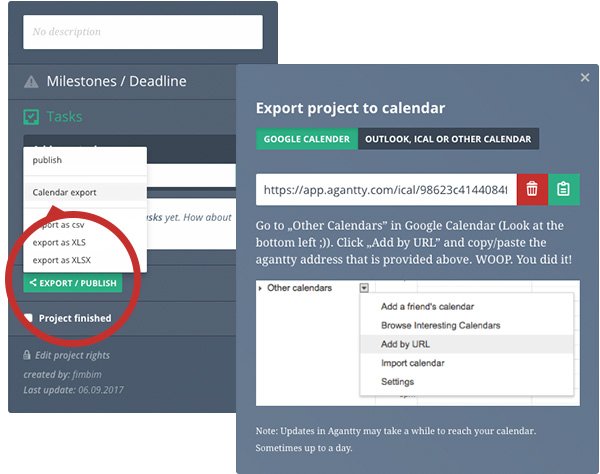Viewport: 600px width, 474px height.
Task: Click into the No description field
Action: pyautogui.click(x=143, y=32)
